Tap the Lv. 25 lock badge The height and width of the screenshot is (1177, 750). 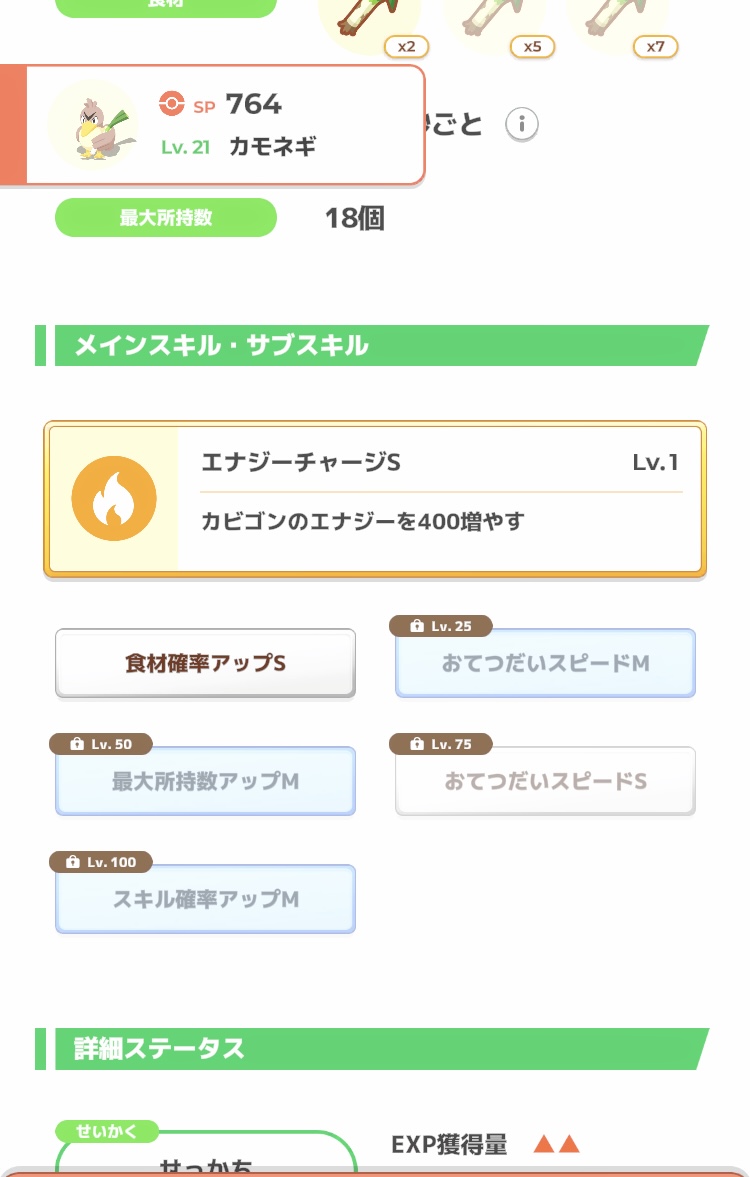tap(440, 626)
